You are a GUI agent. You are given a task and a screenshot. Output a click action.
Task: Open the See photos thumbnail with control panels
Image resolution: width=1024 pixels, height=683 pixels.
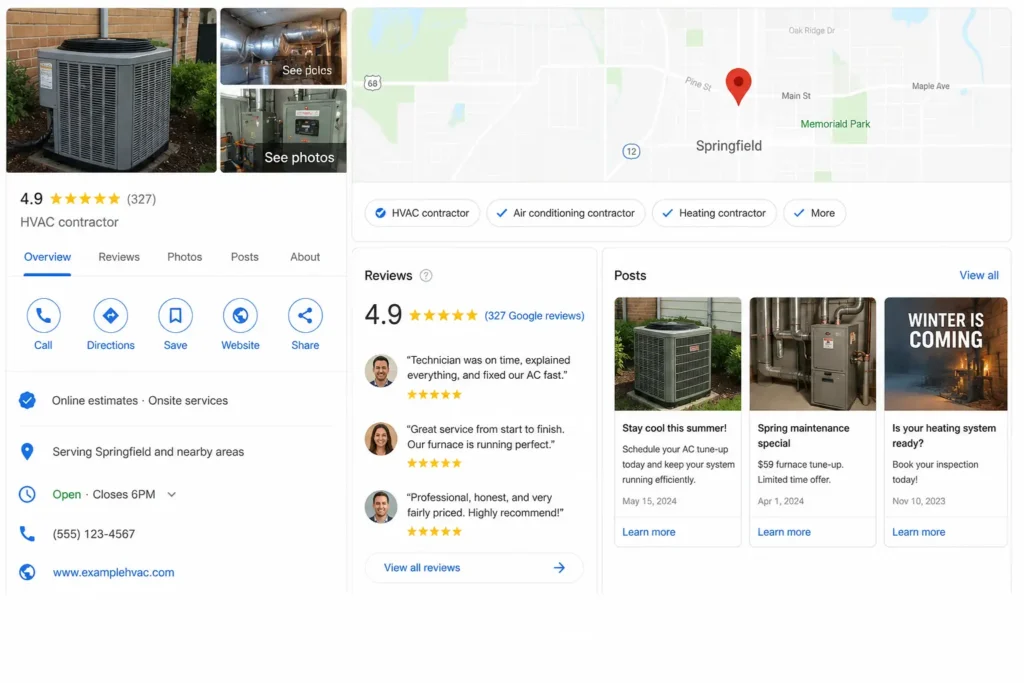pos(283,131)
